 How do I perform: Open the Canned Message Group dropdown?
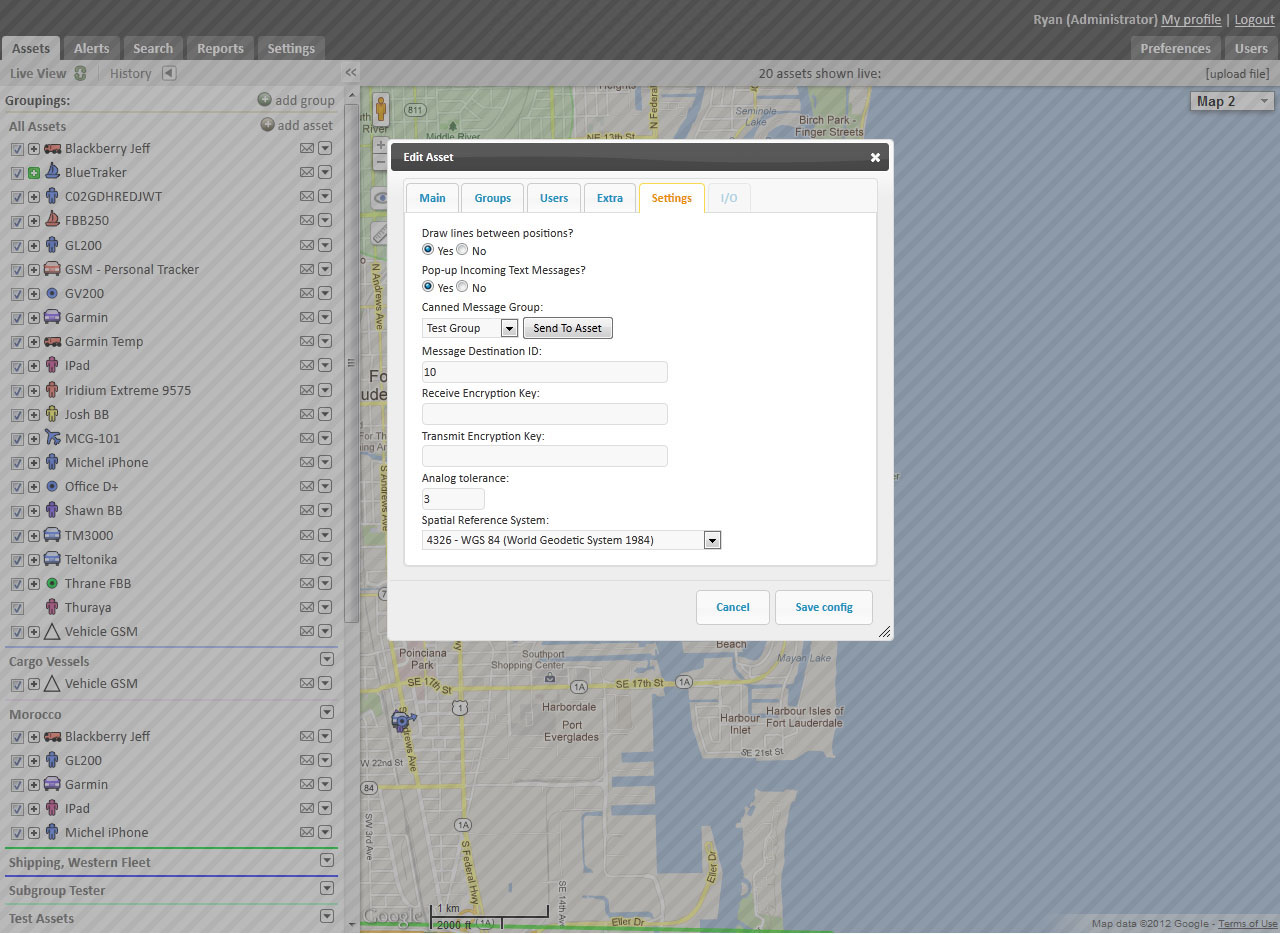click(x=508, y=328)
